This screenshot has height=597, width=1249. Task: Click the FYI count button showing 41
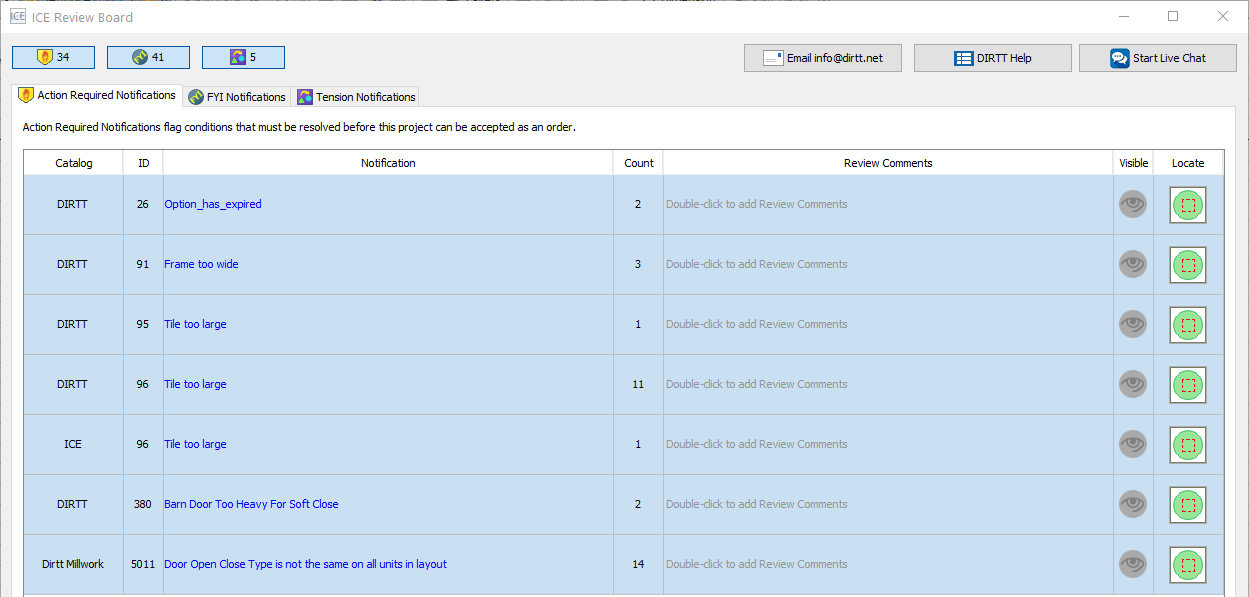pyautogui.click(x=148, y=57)
